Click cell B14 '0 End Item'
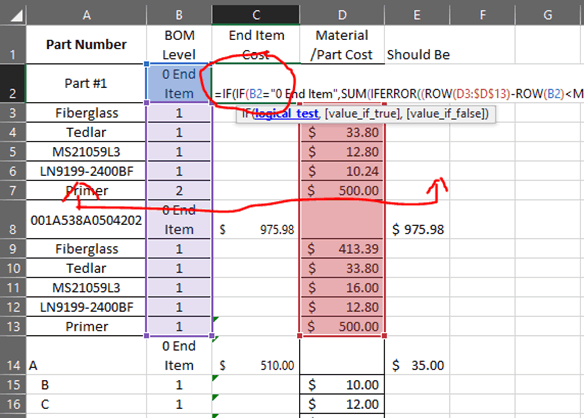Screen dimensions: 584x418 point(179,355)
